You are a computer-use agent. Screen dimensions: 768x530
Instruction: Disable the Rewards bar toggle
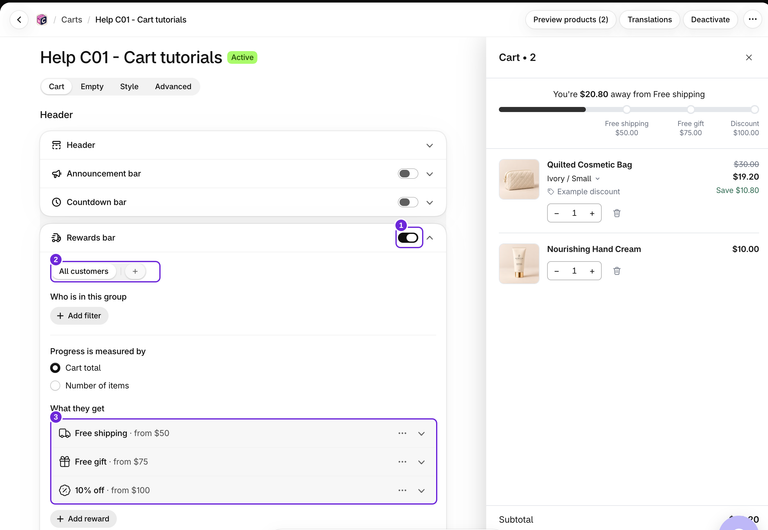click(x=408, y=238)
